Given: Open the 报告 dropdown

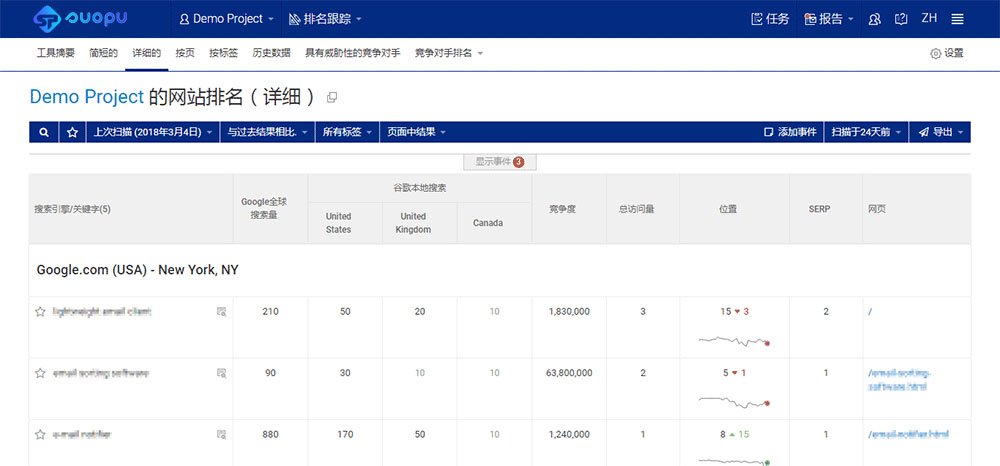Looking at the screenshot, I should tap(829, 19).
